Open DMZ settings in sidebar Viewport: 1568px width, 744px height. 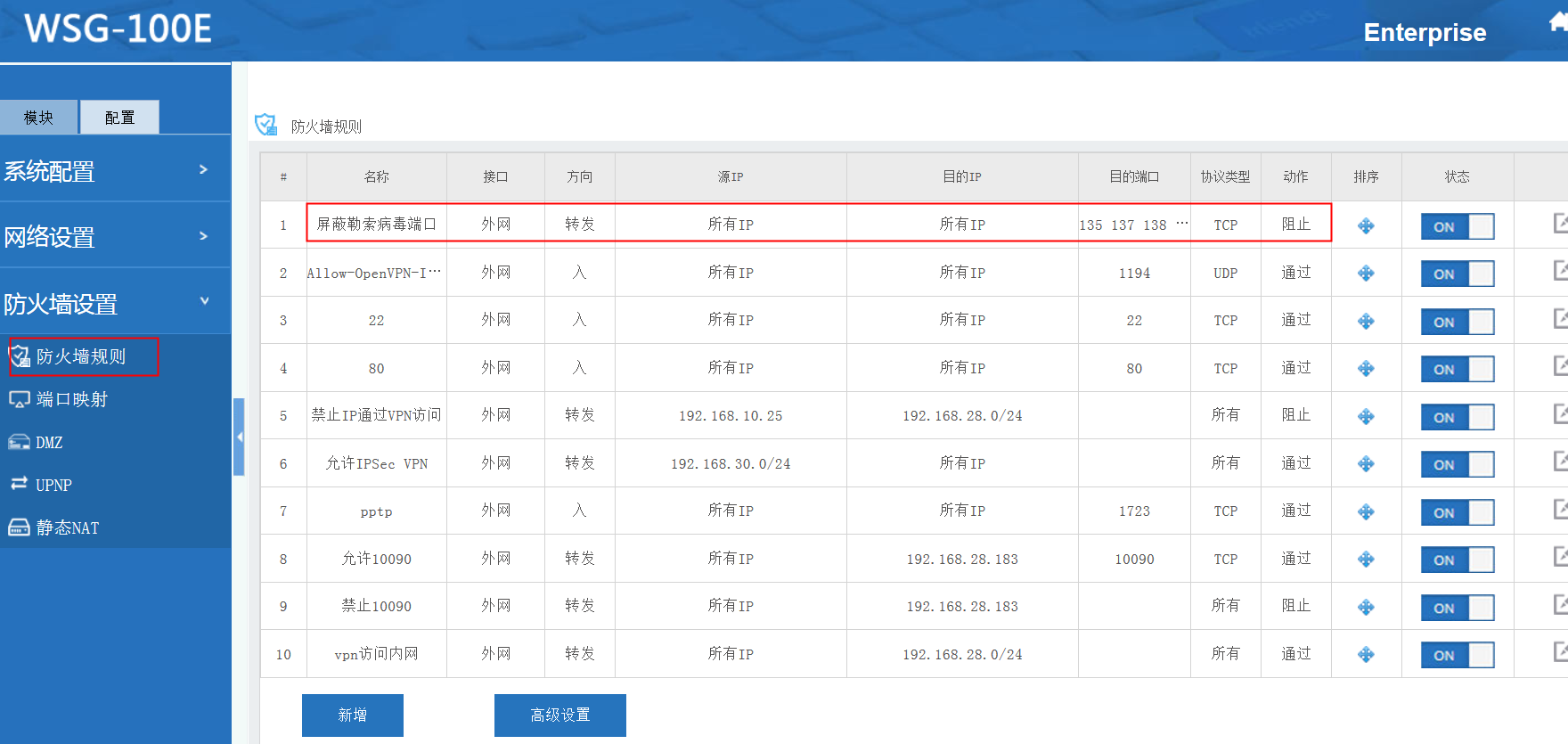pyautogui.click(x=49, y=443)
